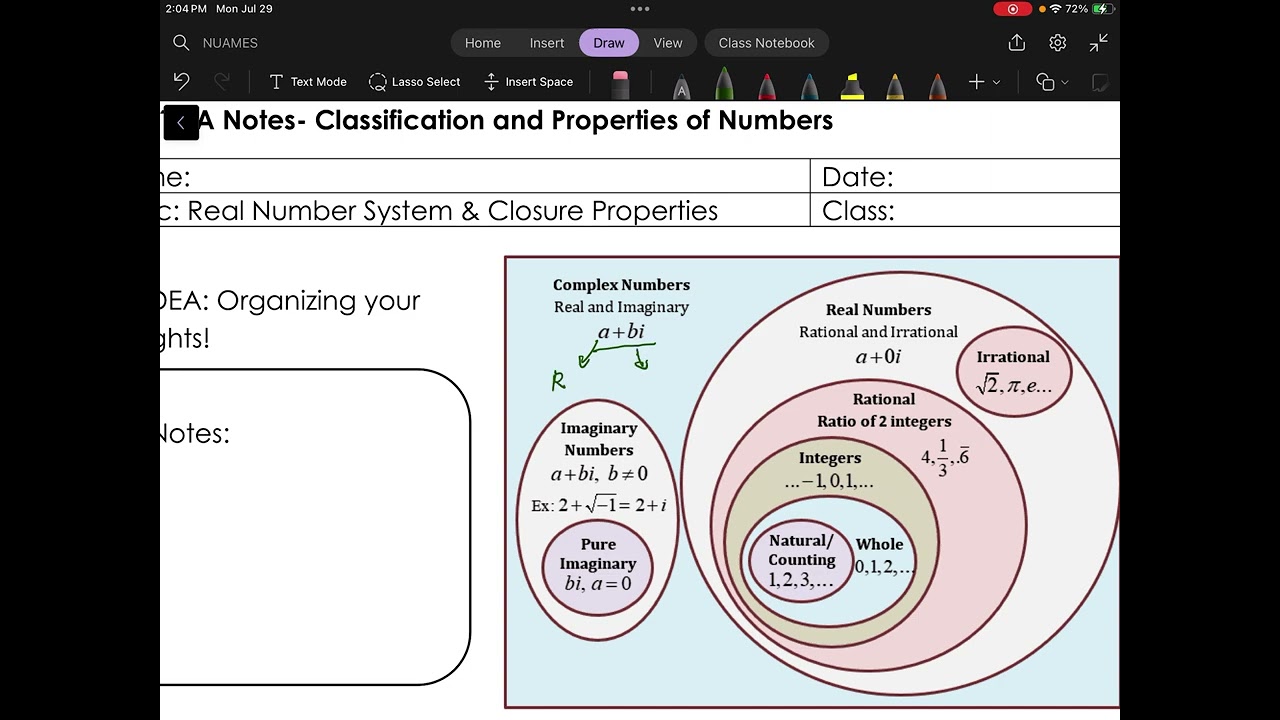Image resolution: width=1280 pixels, height=720 pixels.
Task: Click the 'Real Numbers' label
Action: (x=878, y=310)
